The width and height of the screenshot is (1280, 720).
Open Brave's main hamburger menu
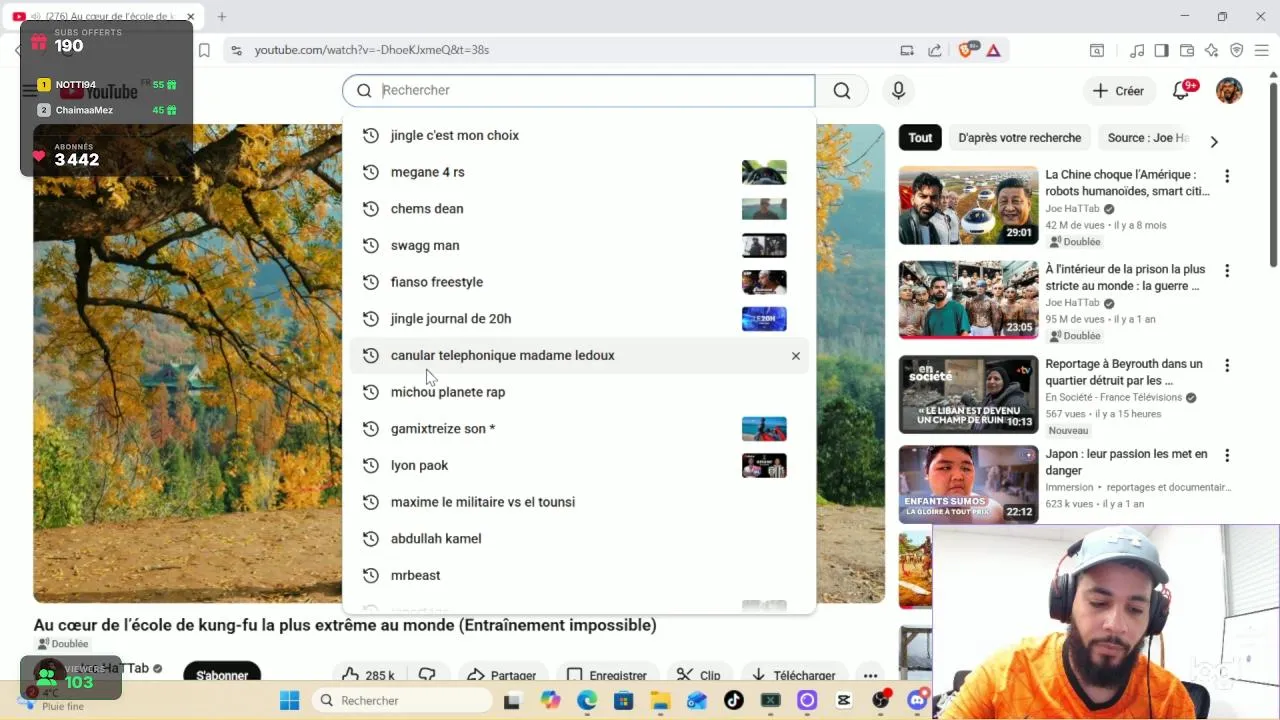click(1262, 50)
